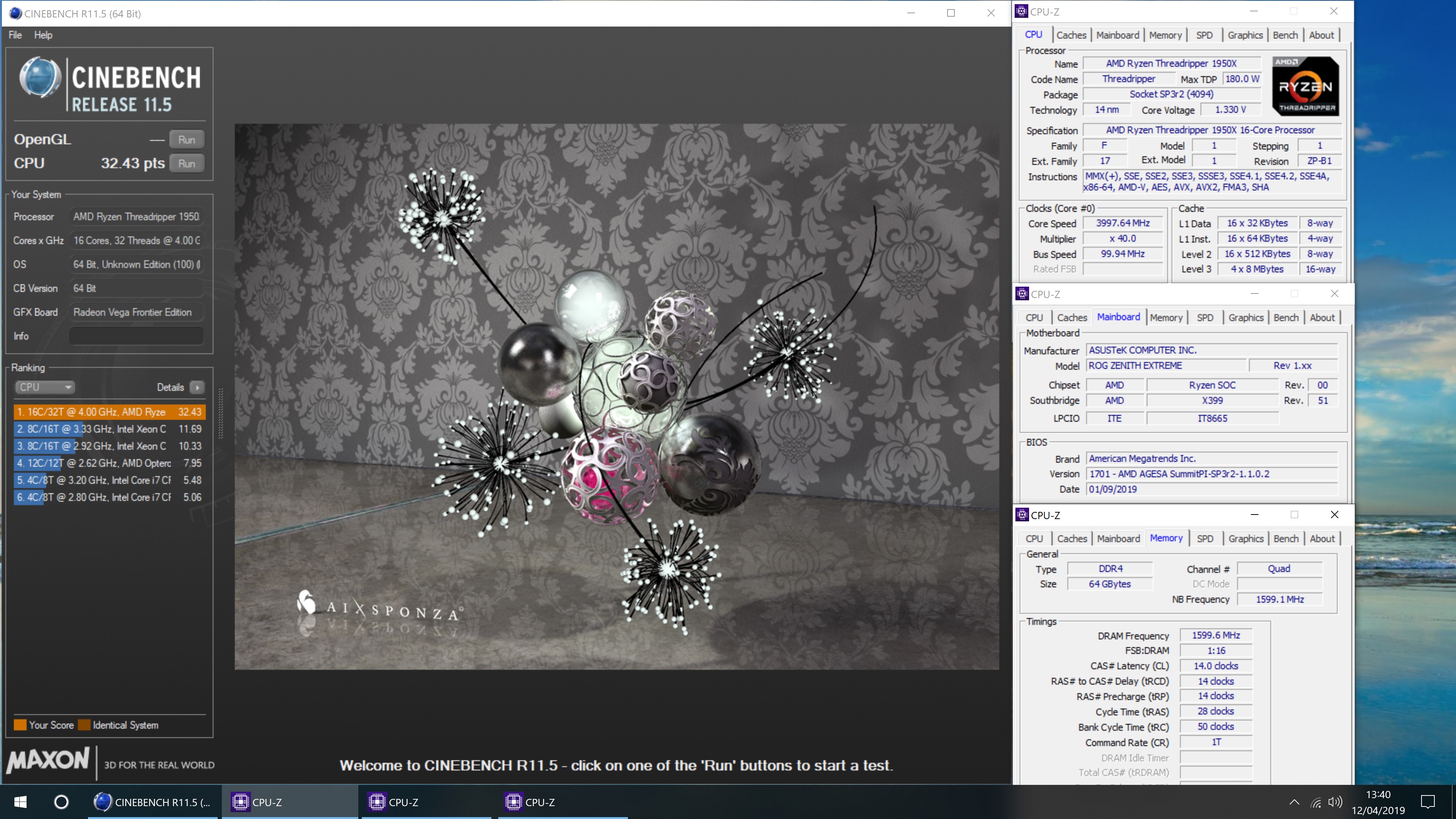The width and height of the screenshot is (1456, 819).
Task: Click Model field ROG ZENITH EXTREME
Action: click(x=1167, y=366)
